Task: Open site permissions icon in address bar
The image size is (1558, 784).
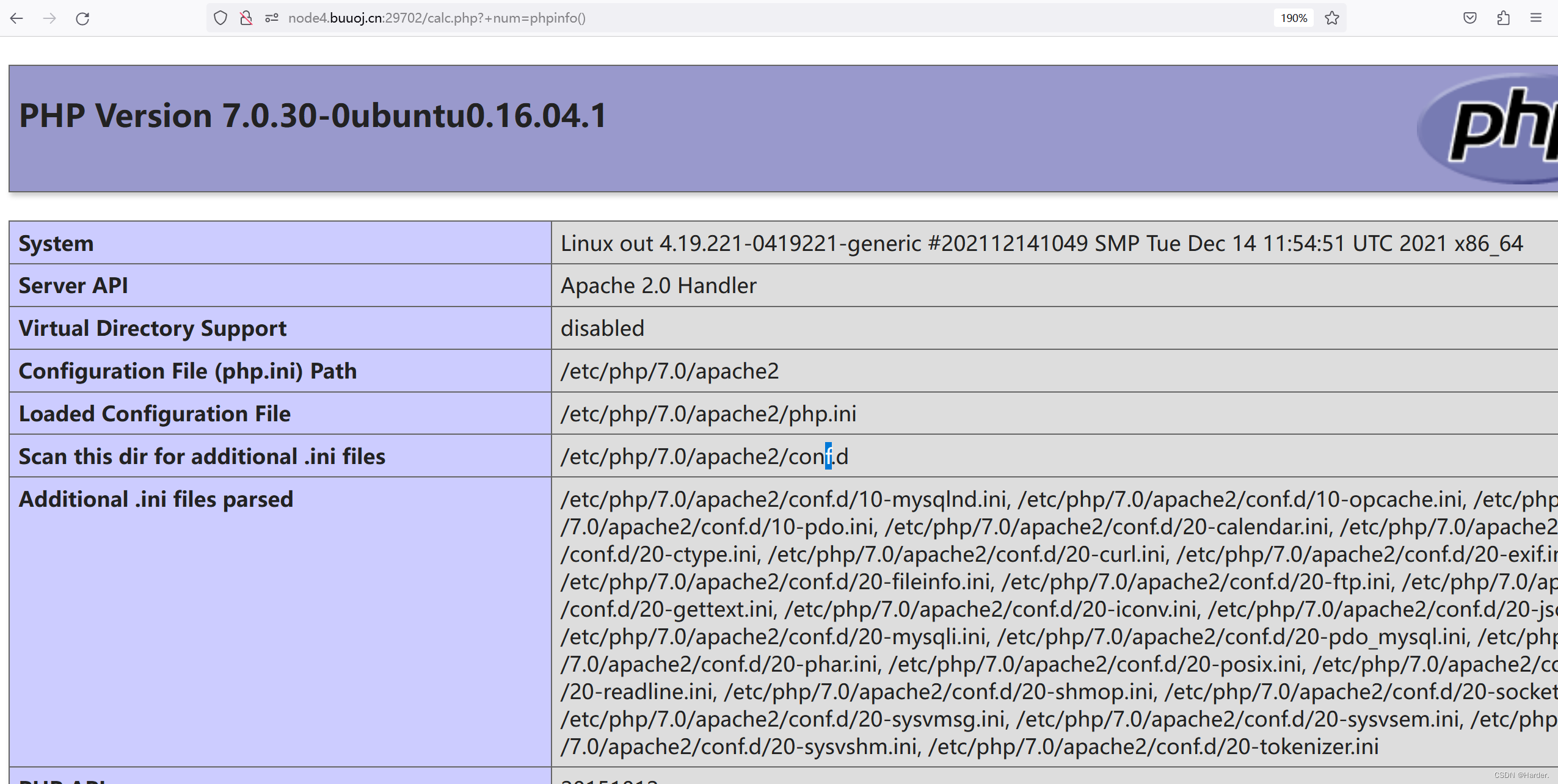Action: pyautogui.click(x=272, y=18)
